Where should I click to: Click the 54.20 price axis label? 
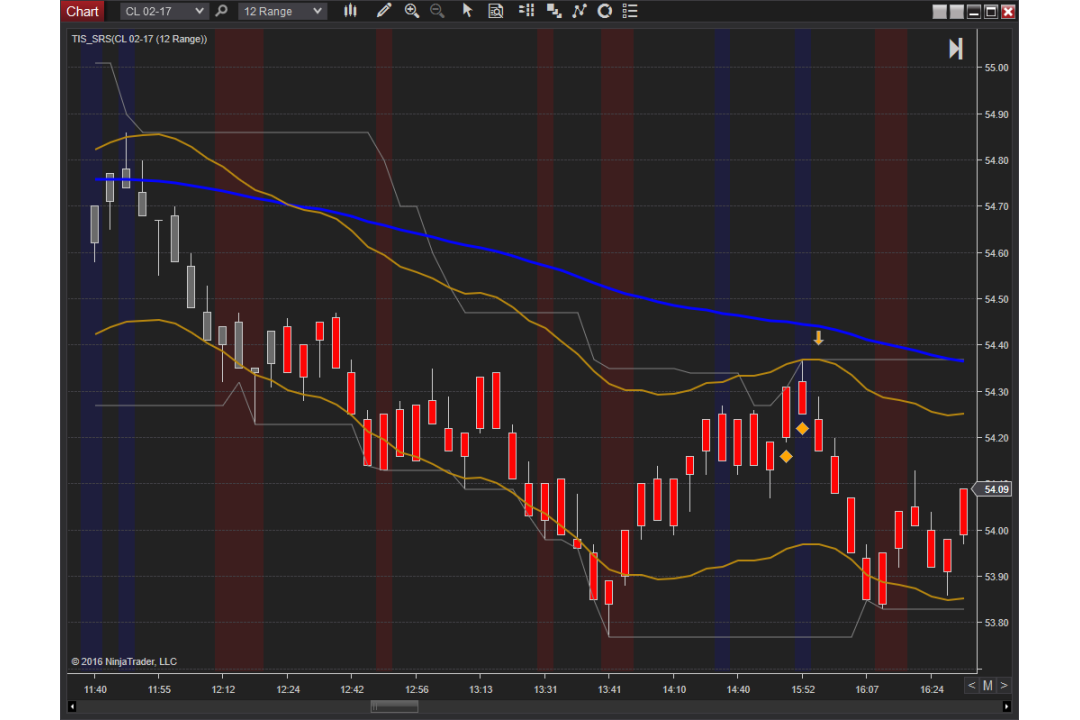(x=996, y=438)
